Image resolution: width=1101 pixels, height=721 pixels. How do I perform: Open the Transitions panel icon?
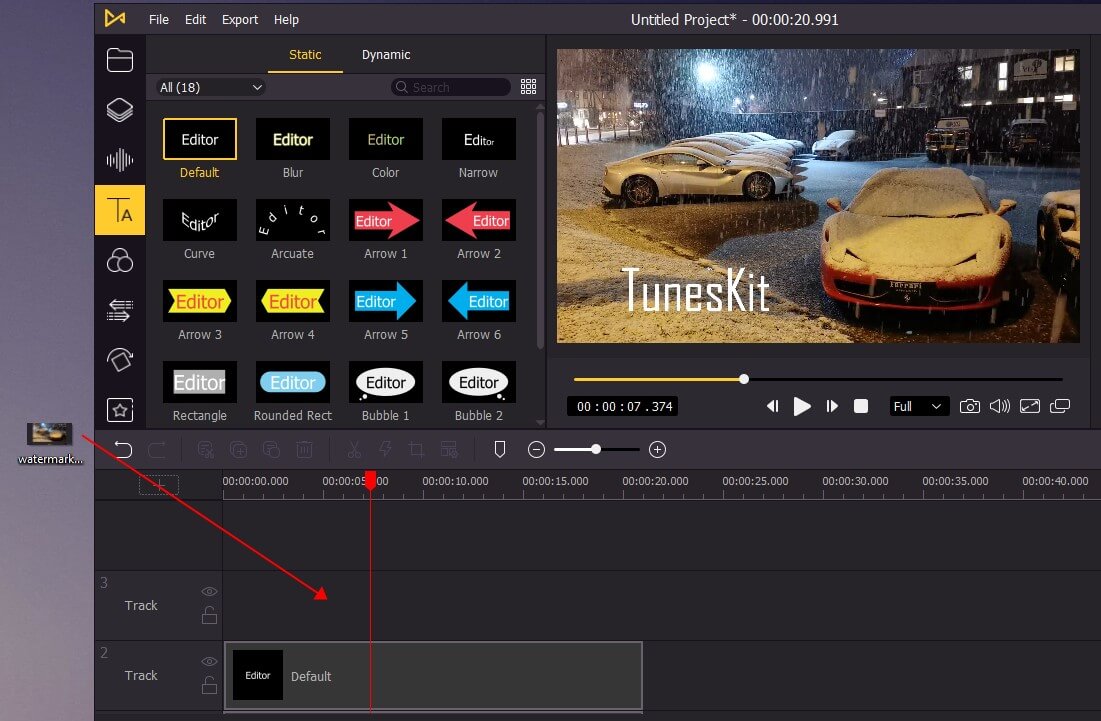(x=119, y=310)
